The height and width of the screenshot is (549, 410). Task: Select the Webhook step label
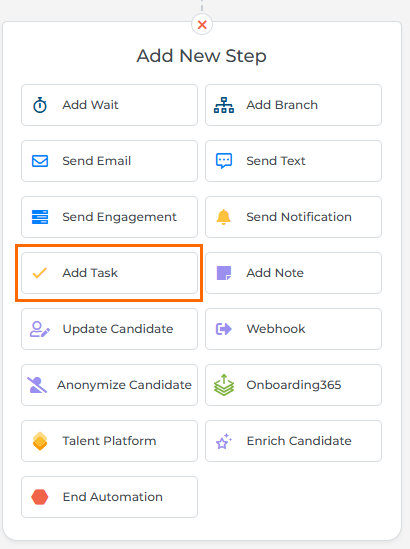(x=276, y=329)
